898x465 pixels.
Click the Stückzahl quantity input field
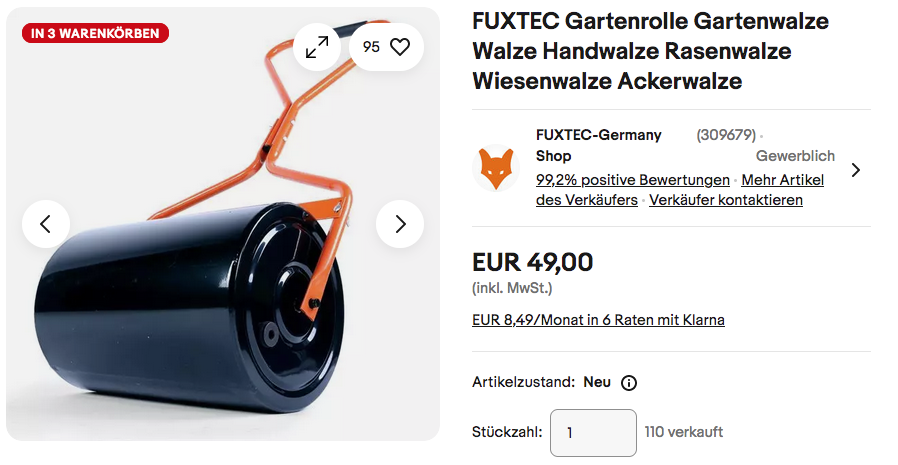(x=593, y=432)
